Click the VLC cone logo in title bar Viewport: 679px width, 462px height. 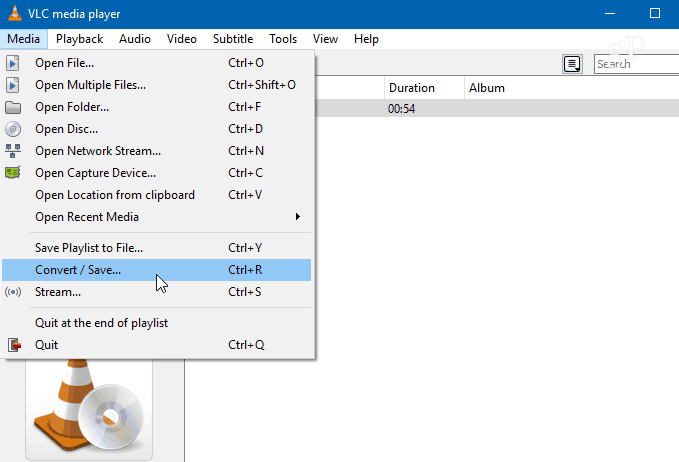pos(14,13)
